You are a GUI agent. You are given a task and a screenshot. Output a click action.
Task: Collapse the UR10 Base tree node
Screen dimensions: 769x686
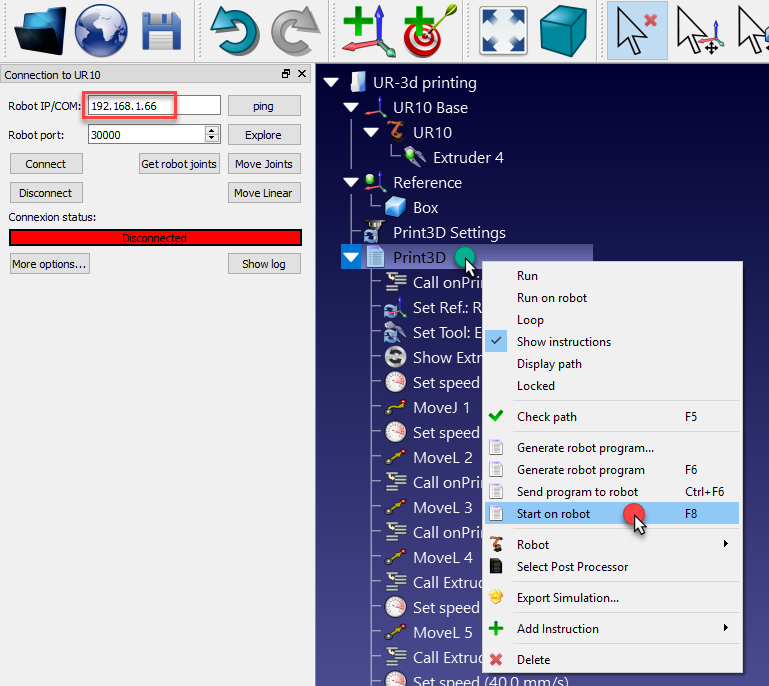click(x=351, y=108)
